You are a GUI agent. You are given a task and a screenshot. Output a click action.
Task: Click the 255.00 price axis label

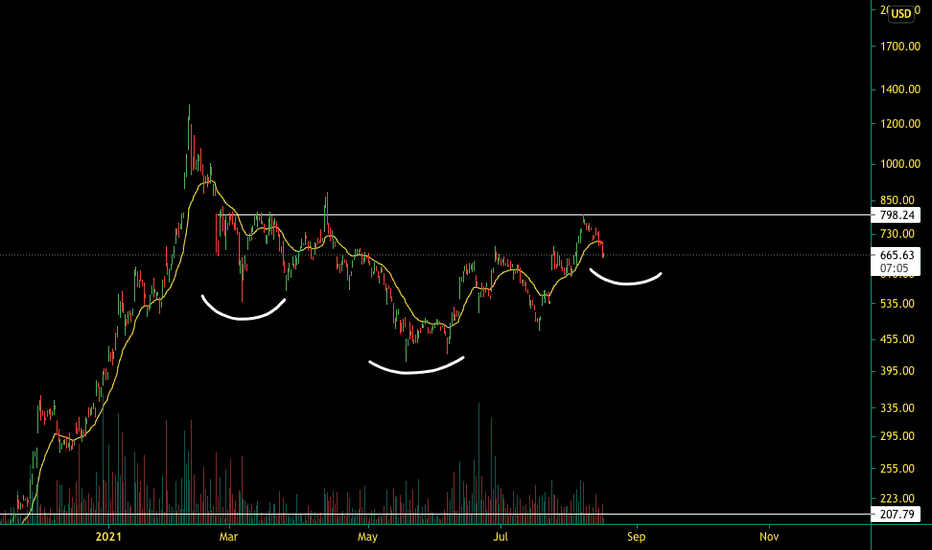click(x=897, y=469)
